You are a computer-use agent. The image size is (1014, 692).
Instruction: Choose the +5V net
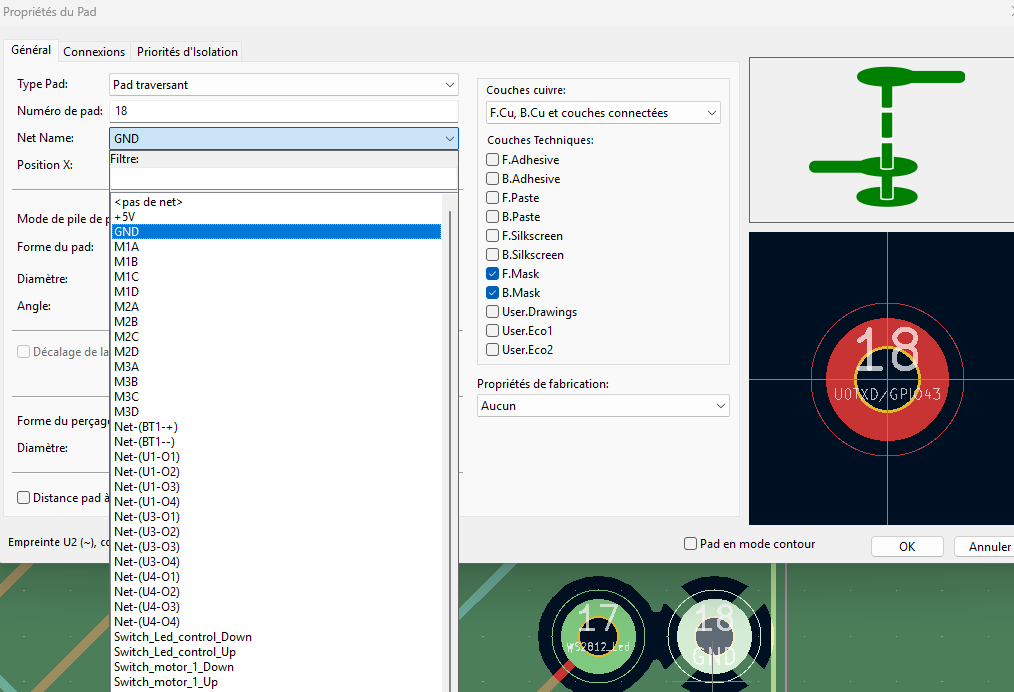tap(276, 217)
